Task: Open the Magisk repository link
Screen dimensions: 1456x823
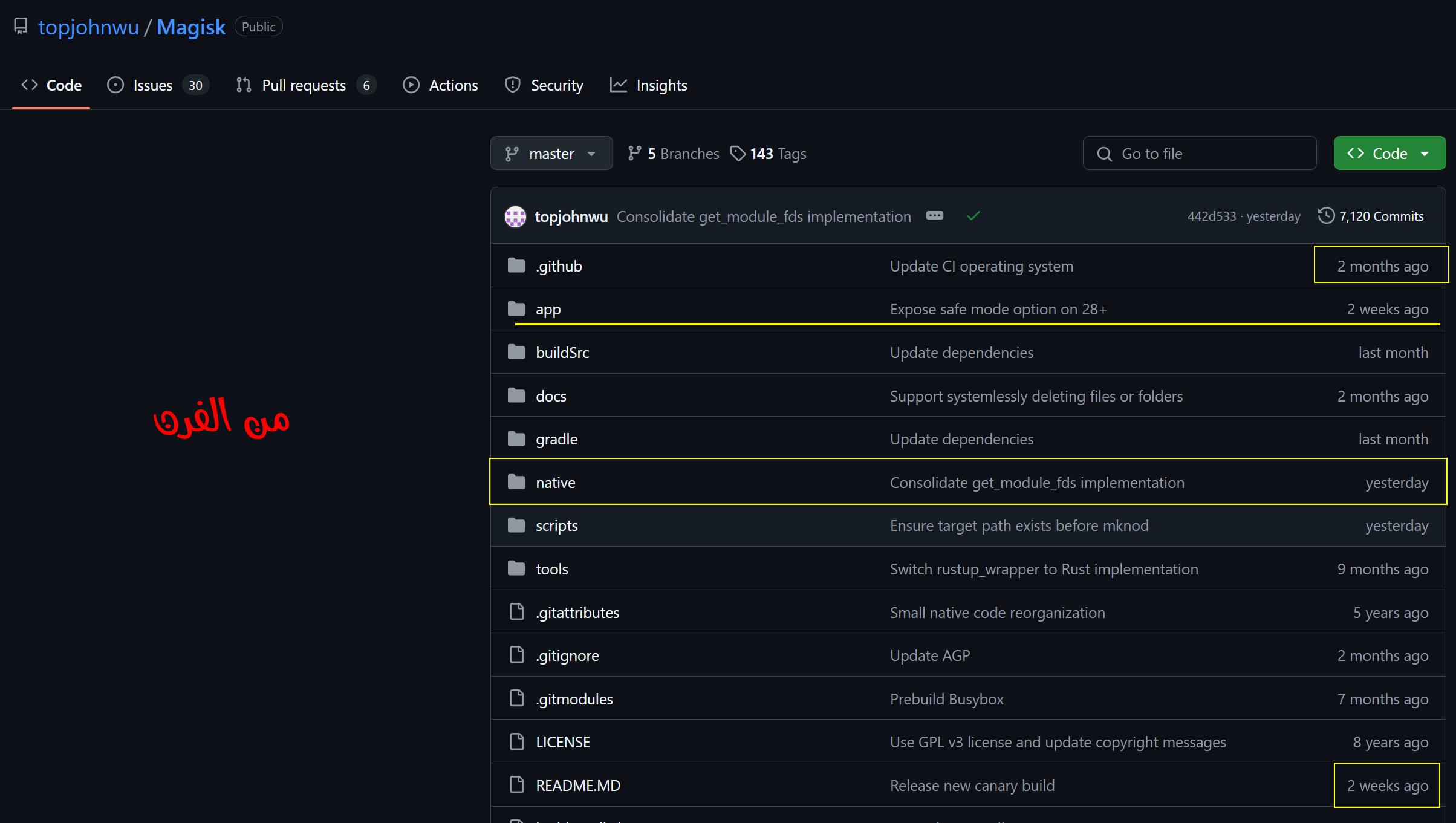Action: [191, 27]
